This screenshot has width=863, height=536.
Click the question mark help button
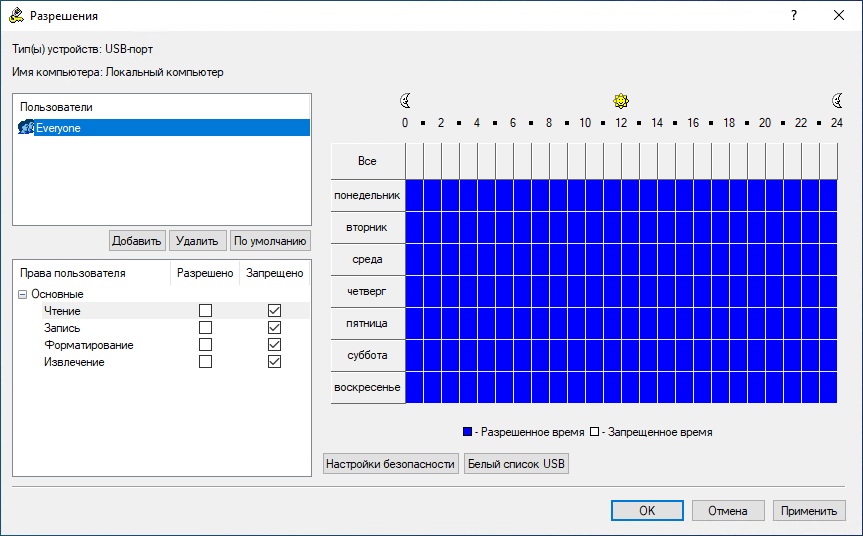pos(794,15)
